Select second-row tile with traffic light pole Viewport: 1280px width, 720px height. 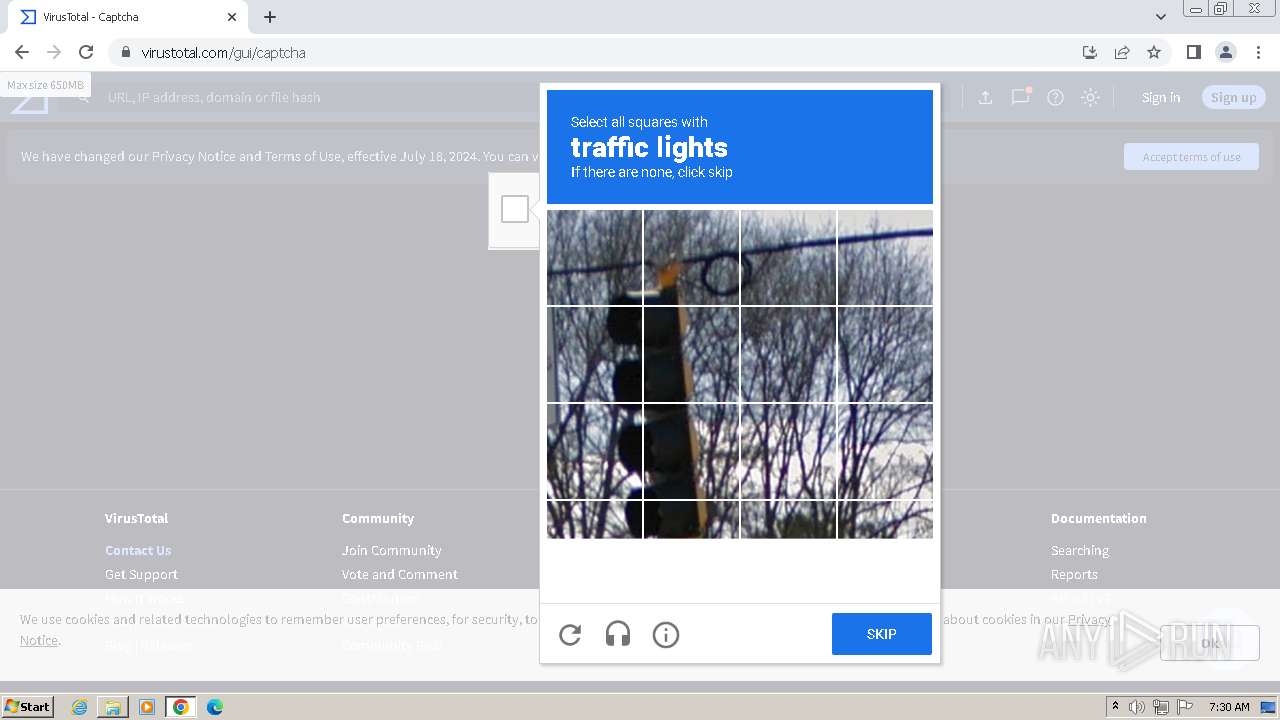(691, 354)
